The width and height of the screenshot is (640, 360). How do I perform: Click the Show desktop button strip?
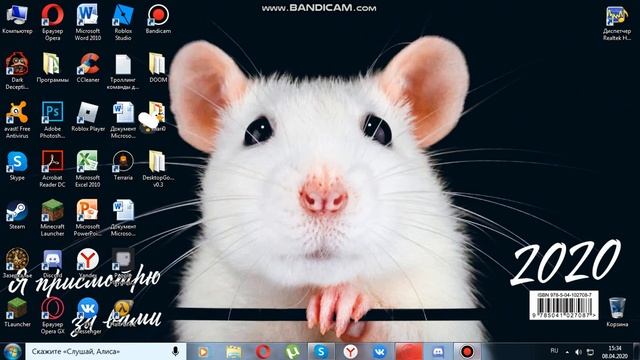point(636,351)
